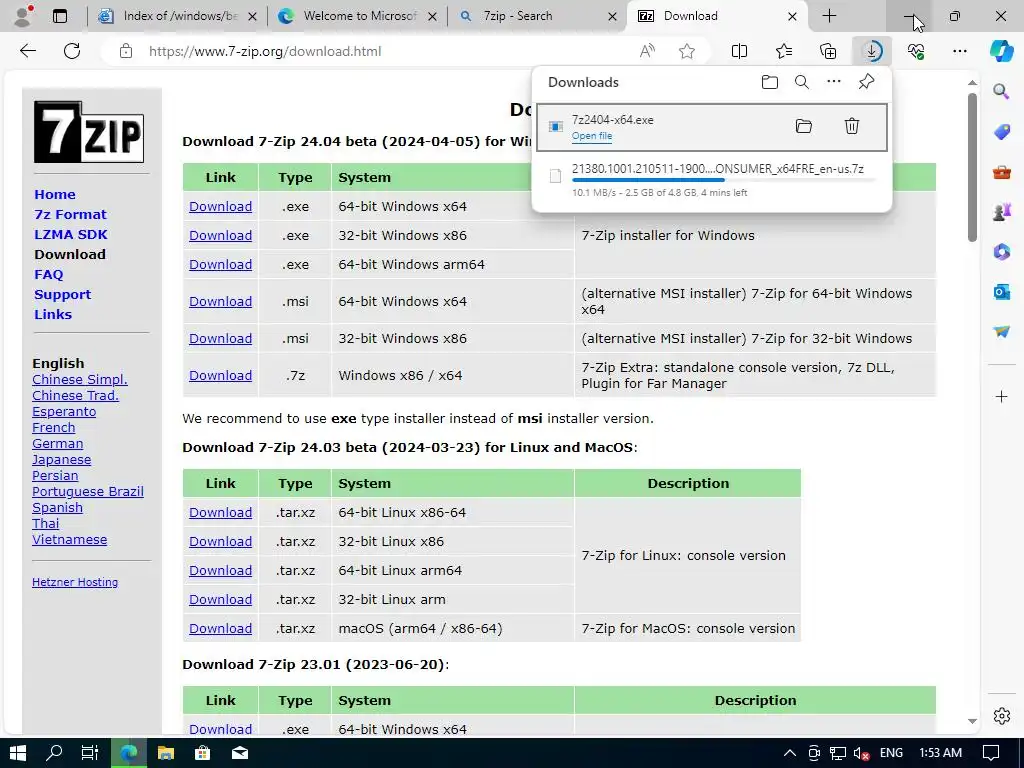Go to 7-Zip Home link
This screenshot has height=768, width=1024.
coord(55,195)
